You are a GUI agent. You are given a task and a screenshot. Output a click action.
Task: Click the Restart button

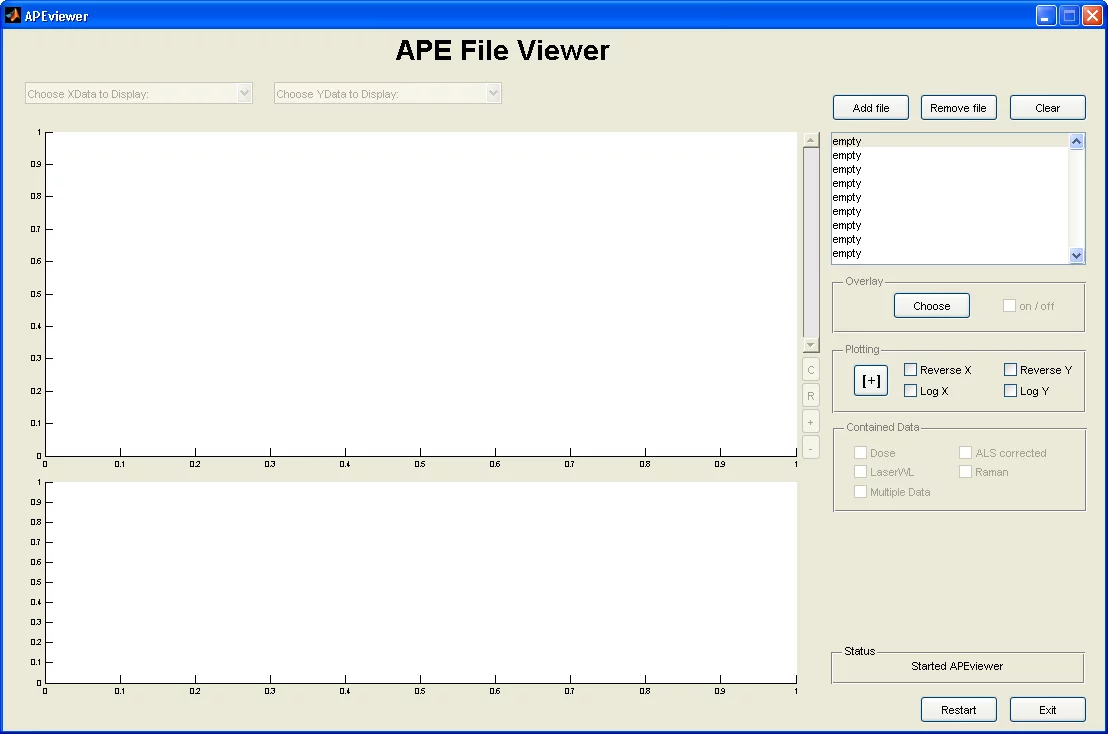tap(958, 710)
